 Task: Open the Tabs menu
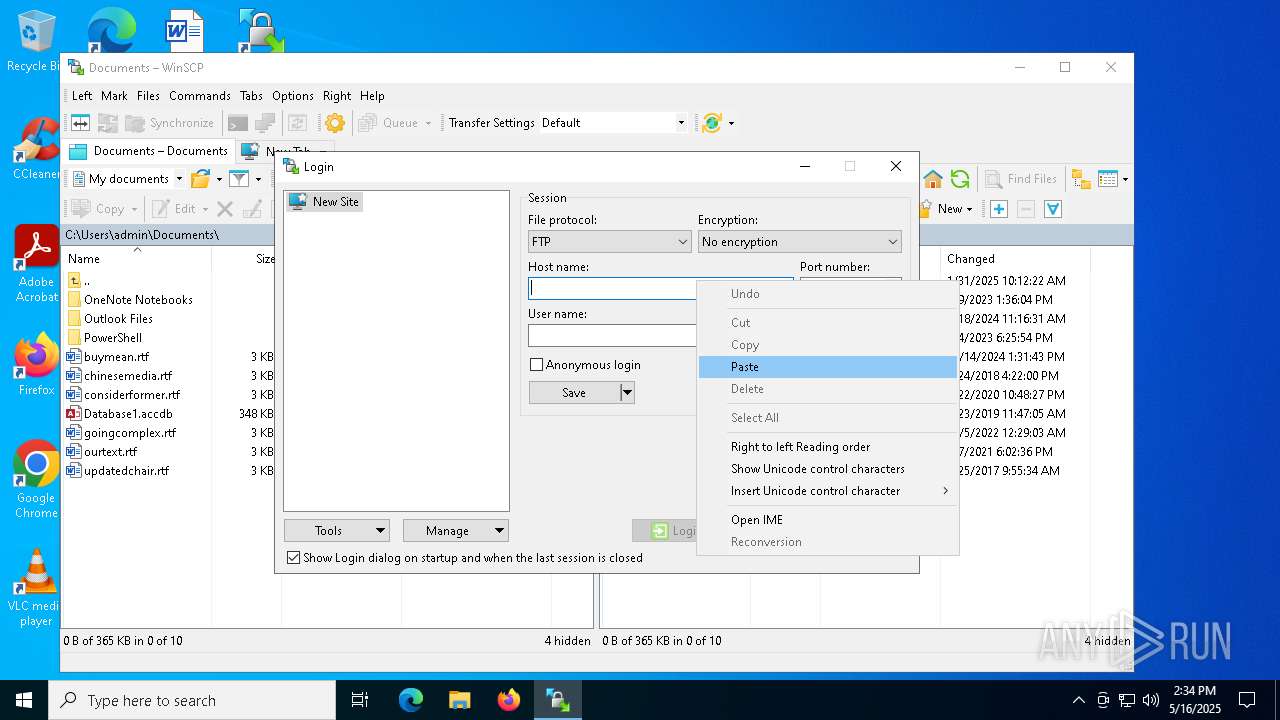[x=251, y=96]
